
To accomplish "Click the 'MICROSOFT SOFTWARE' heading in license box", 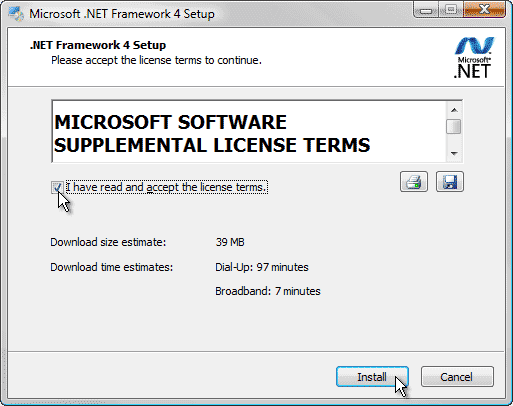I will (170, 122).
